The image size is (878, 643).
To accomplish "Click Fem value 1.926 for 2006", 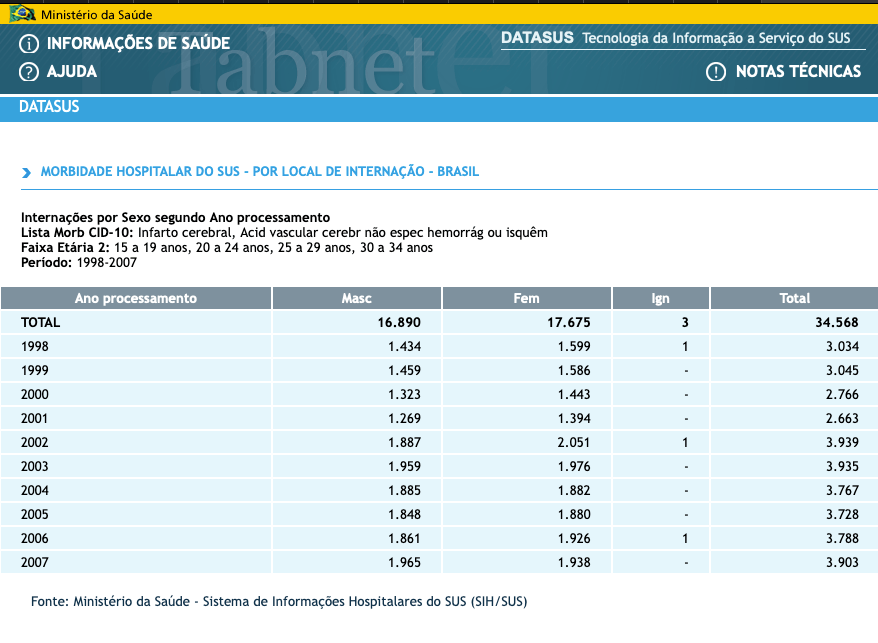I will [575, 539].
